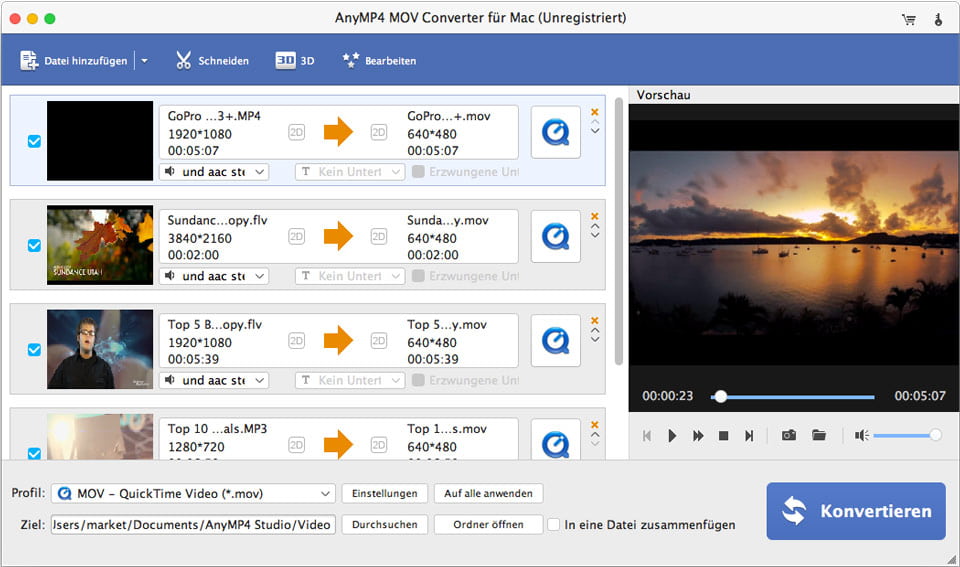The height and width of the screenshot is (567, 960).
Task: Click QuickTime format icon for Top 5 file
Action: pyautogui.click(x=555, y=340)
